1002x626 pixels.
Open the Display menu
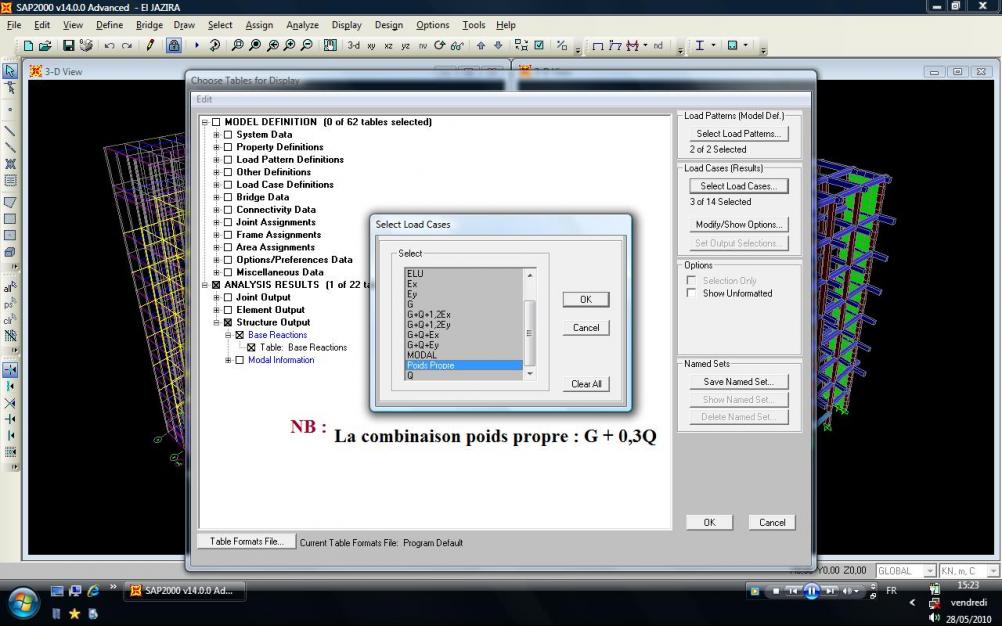coord(346,25)
